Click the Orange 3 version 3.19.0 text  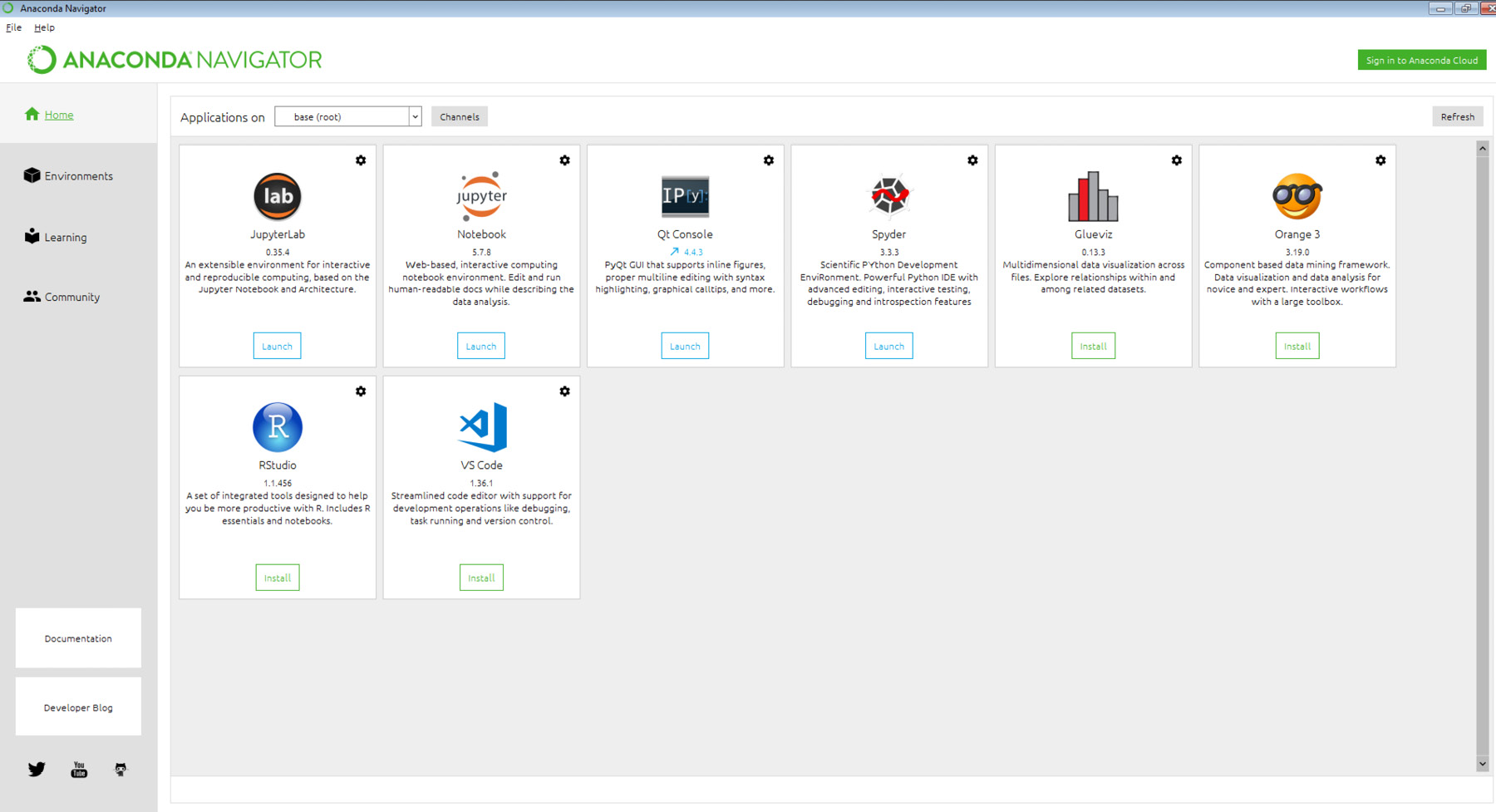[1297, 252]
